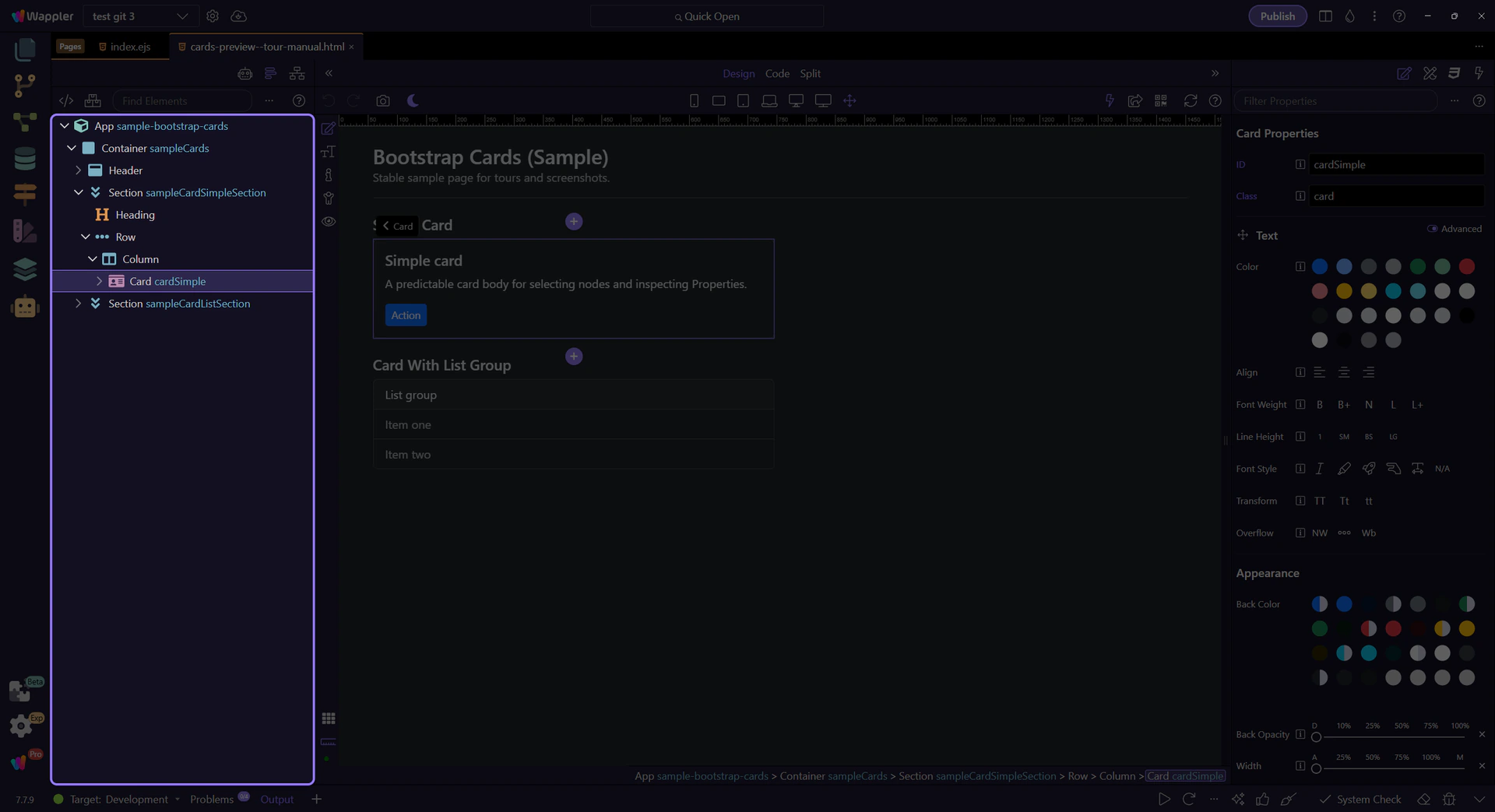The width and height of the screenshot is (1495, 812).
Task: Toggle the eye visibility icon beside canvas
Action: (329, 222)
